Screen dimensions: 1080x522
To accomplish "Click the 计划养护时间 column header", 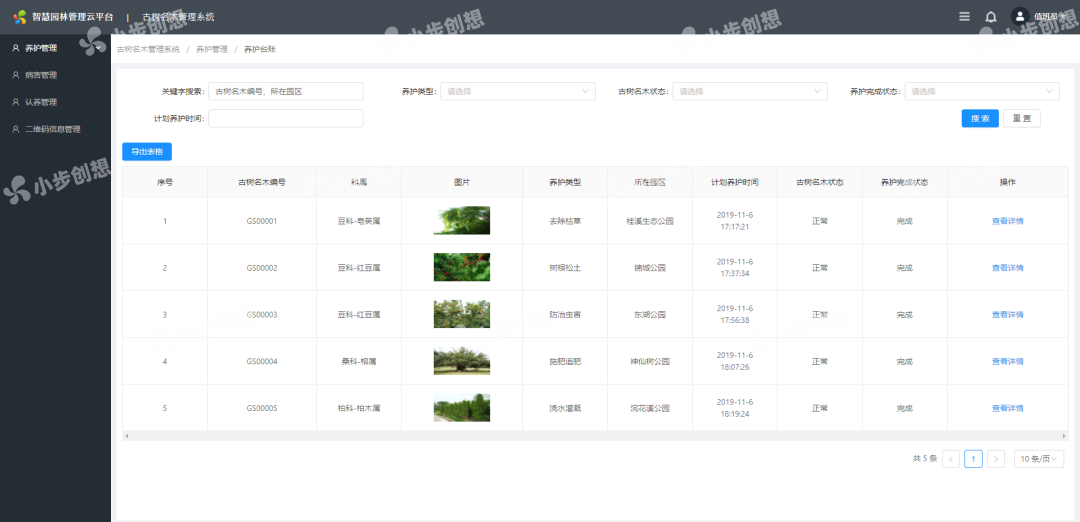I will [735, 182].
